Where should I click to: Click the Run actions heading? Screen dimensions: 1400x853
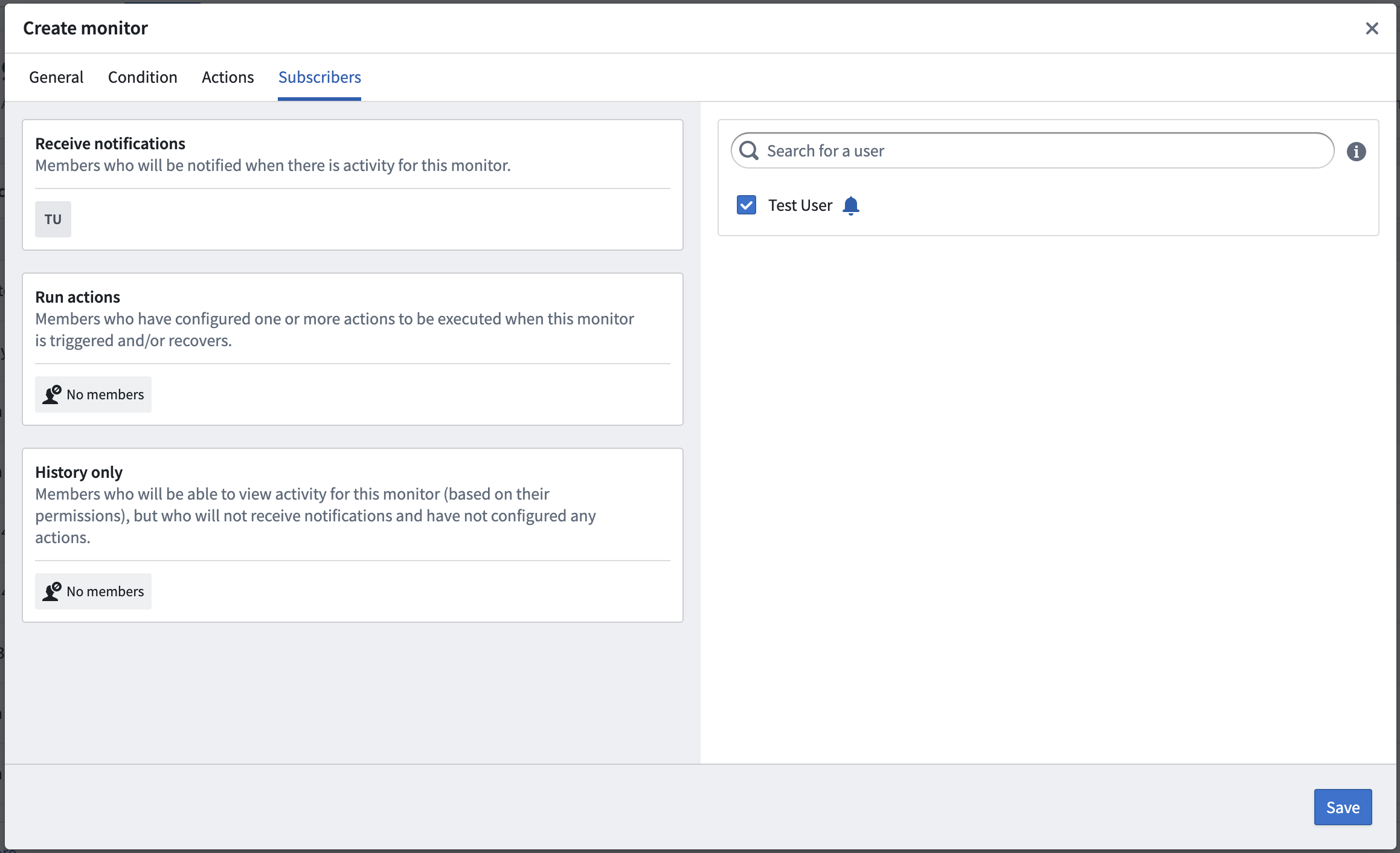tap(77, 297)
